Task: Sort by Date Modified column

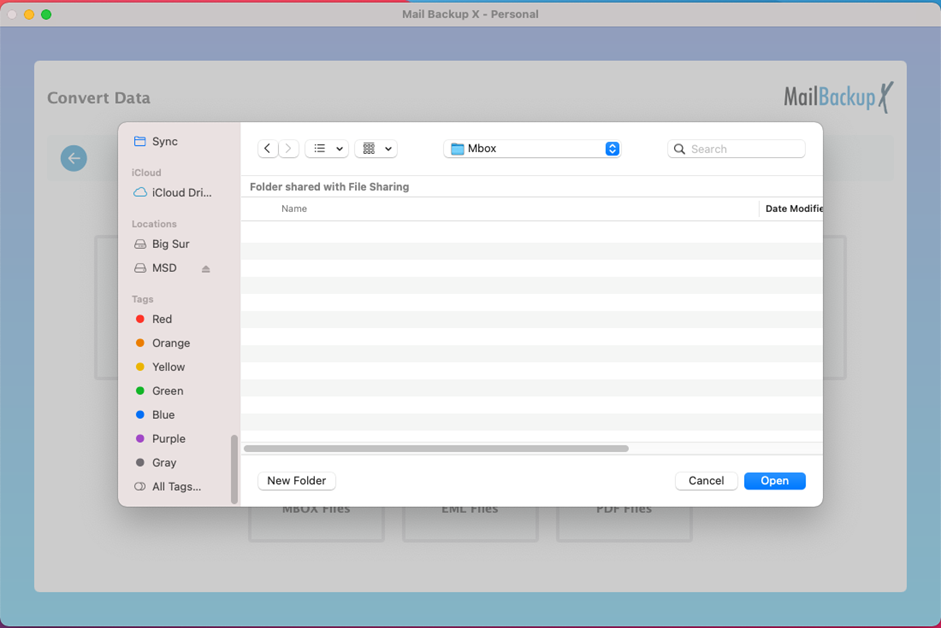Action: (x=793, y=208)
